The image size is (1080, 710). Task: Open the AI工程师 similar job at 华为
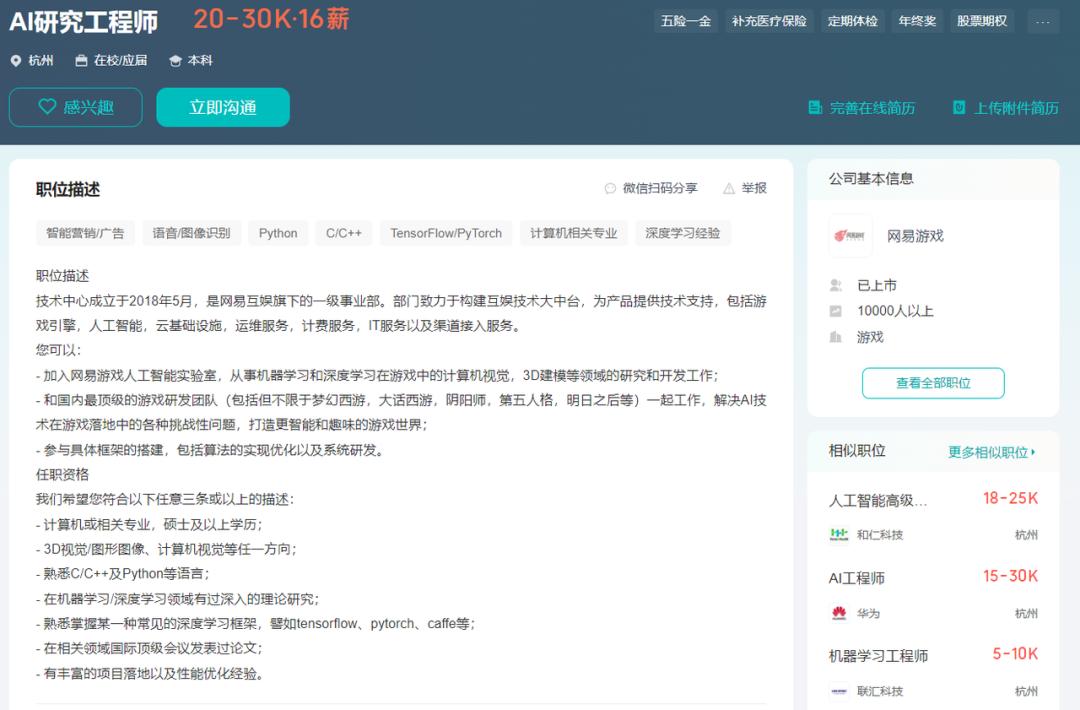pos(857,578)
